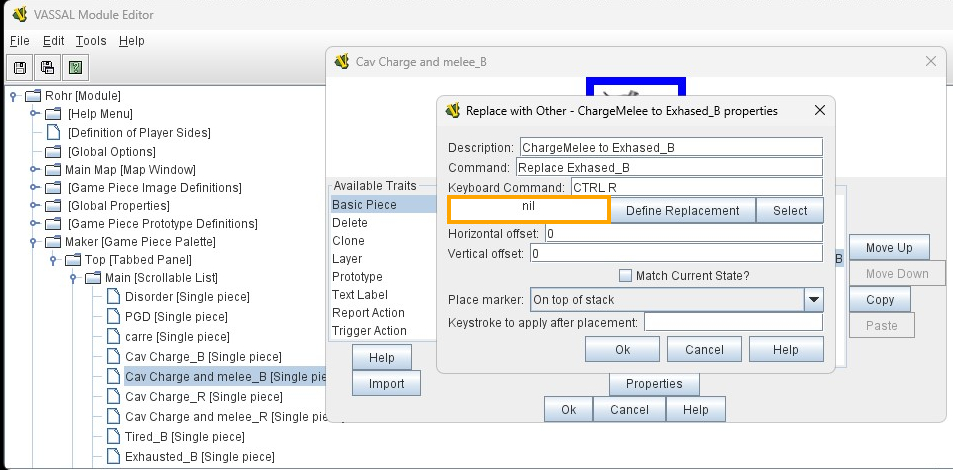Click the Global Options folder icon
Image resolution: width=953 pixels, height=470 pixels.
click(x=53, y=151)
